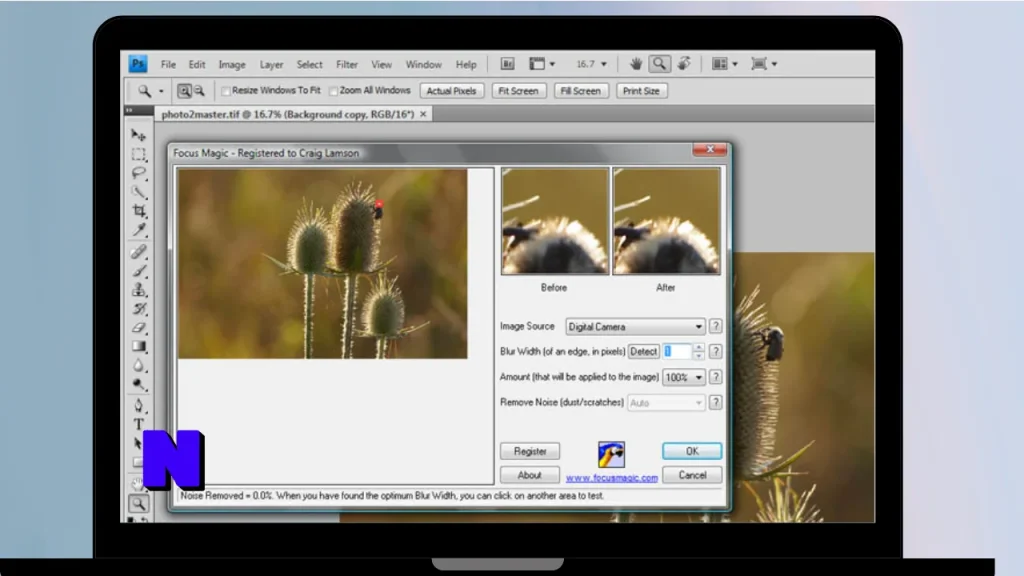Click the Focus Magic parrot logo
Viewport: 1024px width, 576px height.
611,454
